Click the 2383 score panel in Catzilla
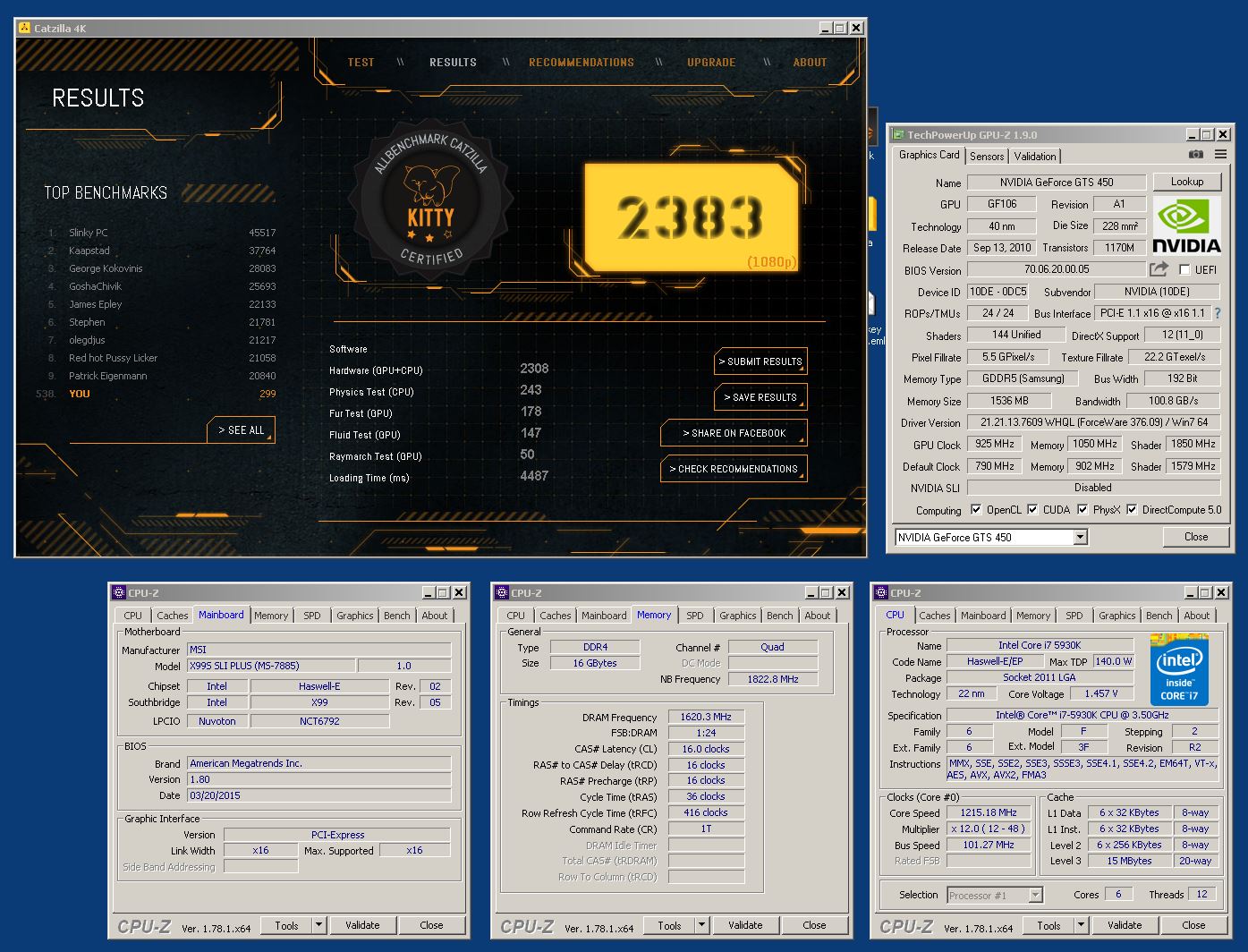This screenshot has height=952, width=1248. 691,217
